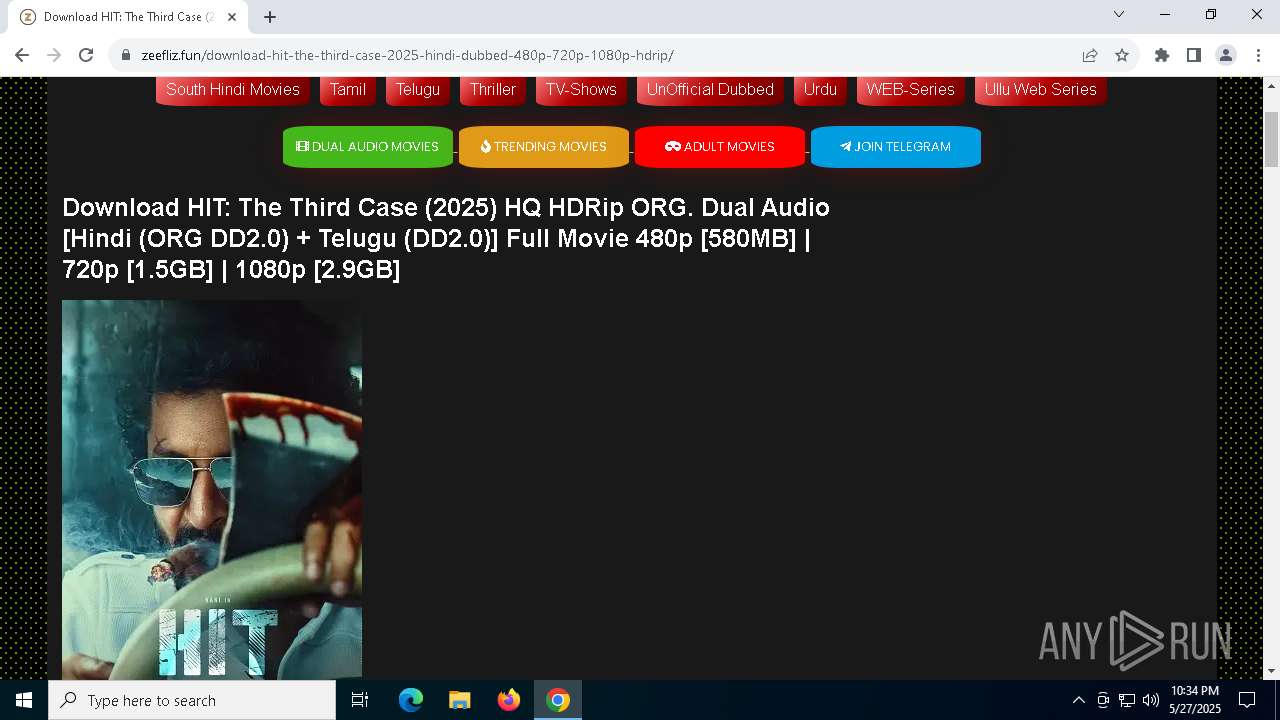1280x720 pixels.
Task: Click the scrollbar up arrow
Action: click(1271, 85)
